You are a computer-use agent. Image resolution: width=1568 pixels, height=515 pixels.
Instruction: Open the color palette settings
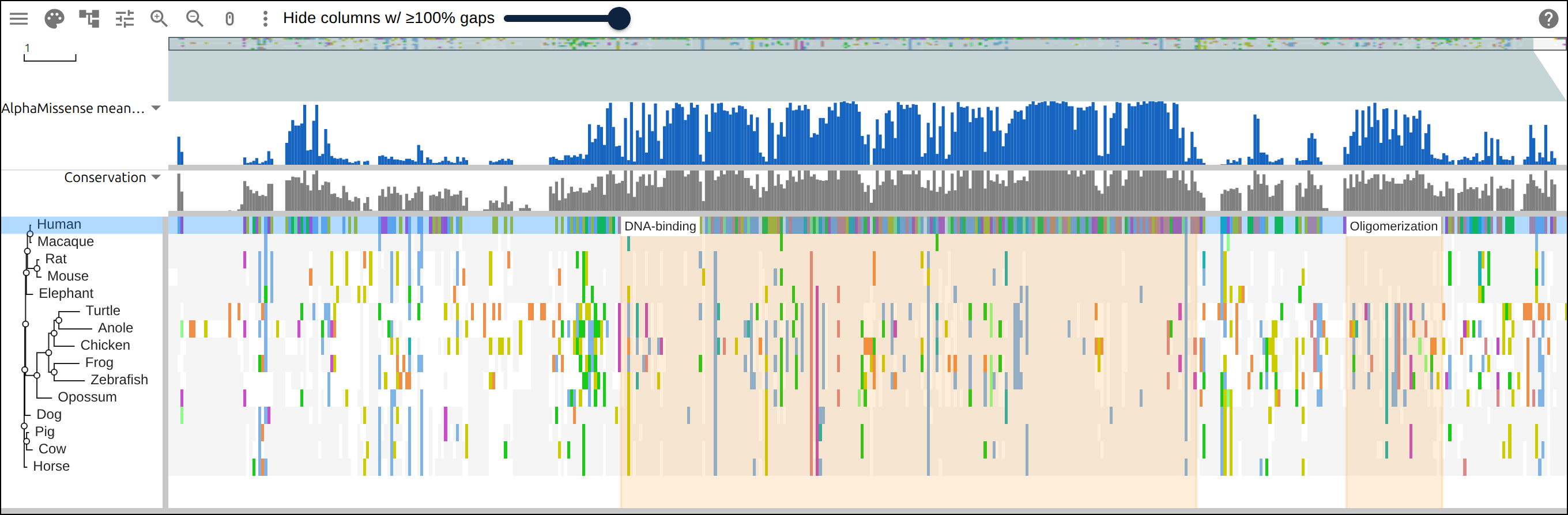[54, 18]
